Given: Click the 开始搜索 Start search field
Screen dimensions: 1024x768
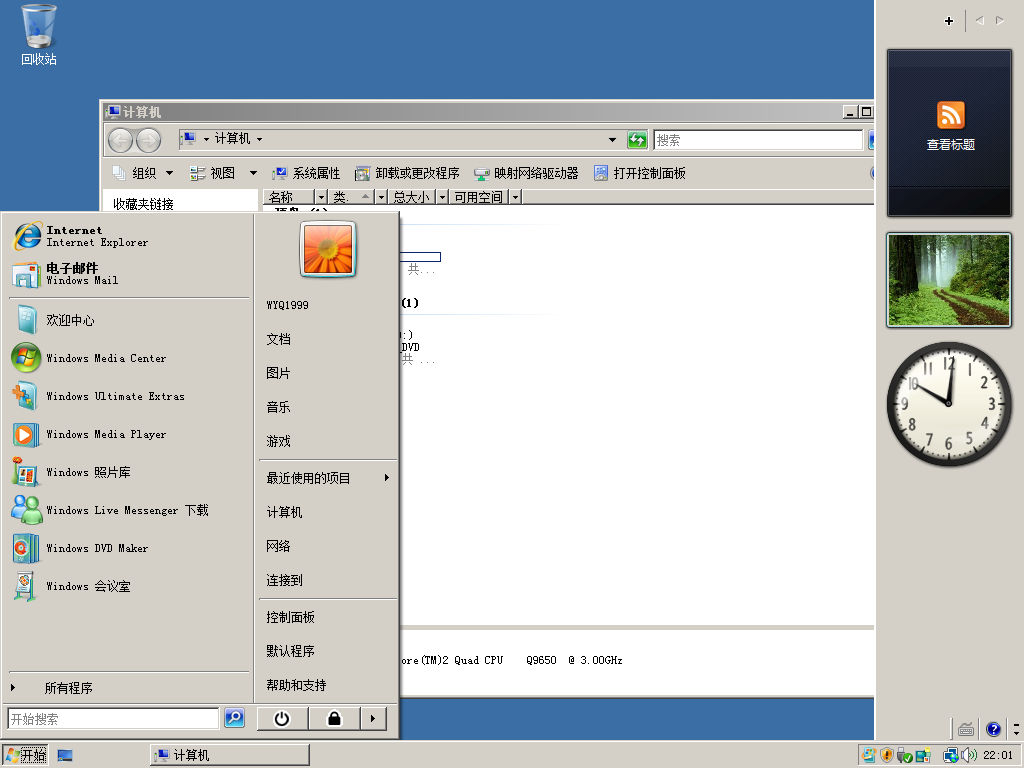Looking at the screenshot, I should 113,718.
